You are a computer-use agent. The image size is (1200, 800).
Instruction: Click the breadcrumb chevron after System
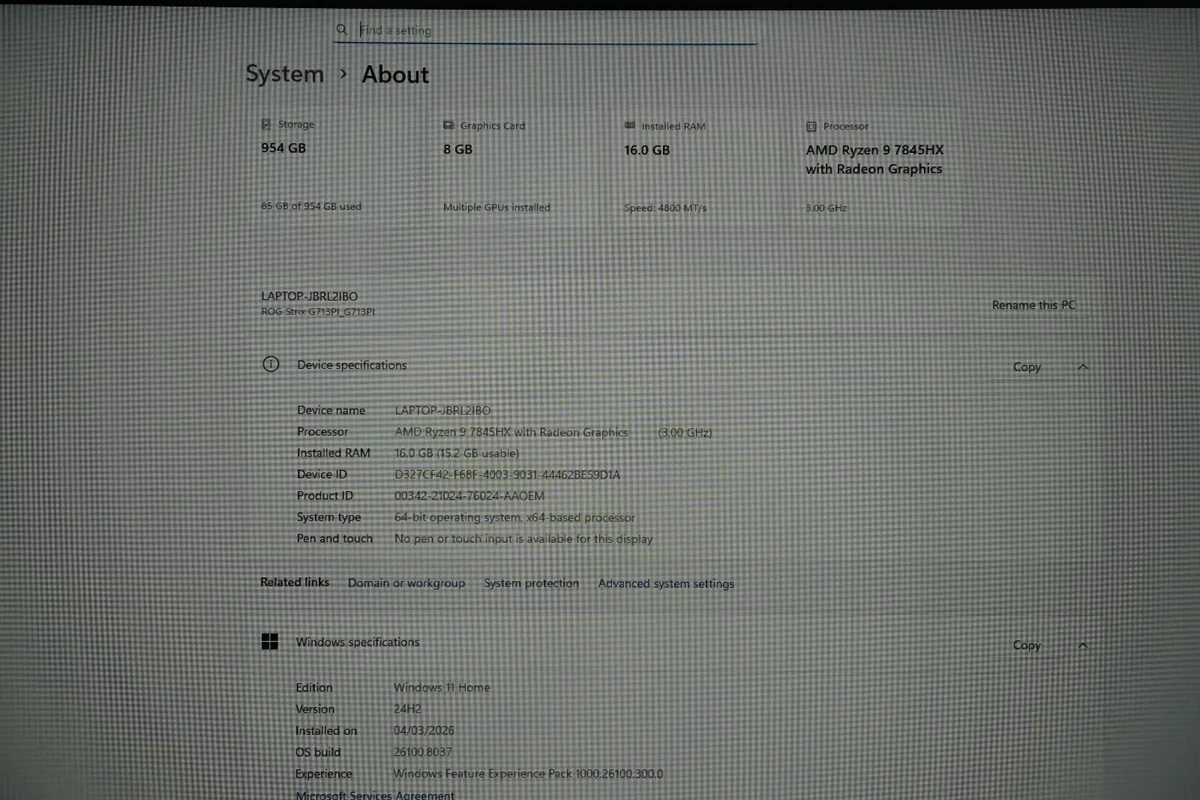pyautogui.click(x=343, y=74)
